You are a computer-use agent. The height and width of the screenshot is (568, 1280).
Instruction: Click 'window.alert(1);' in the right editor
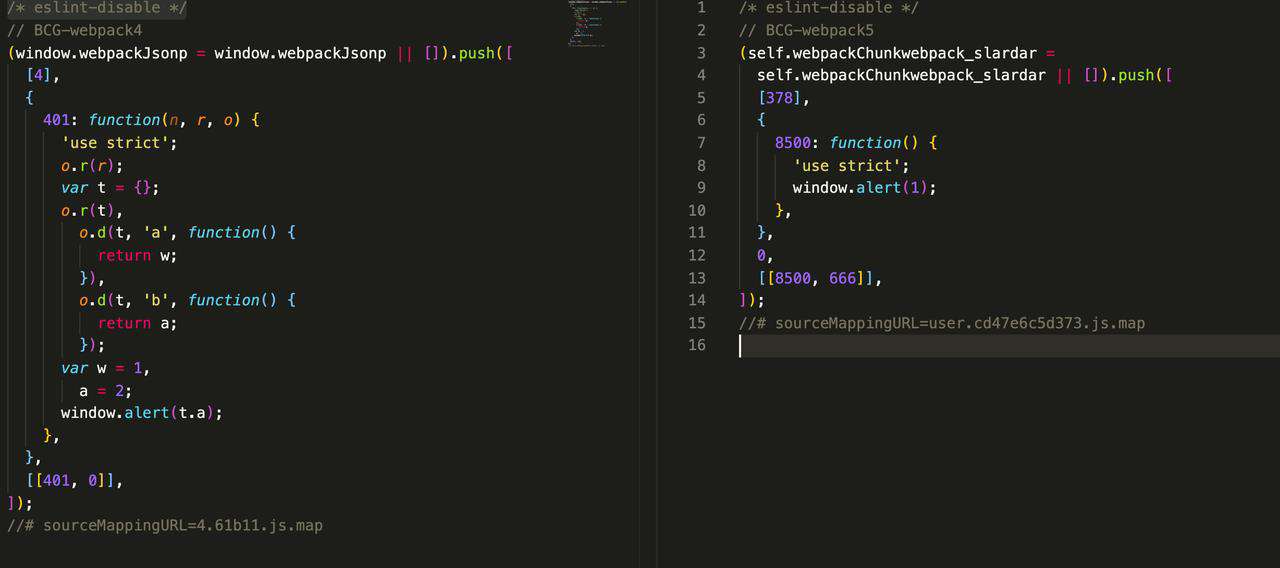tap(865, 188)
